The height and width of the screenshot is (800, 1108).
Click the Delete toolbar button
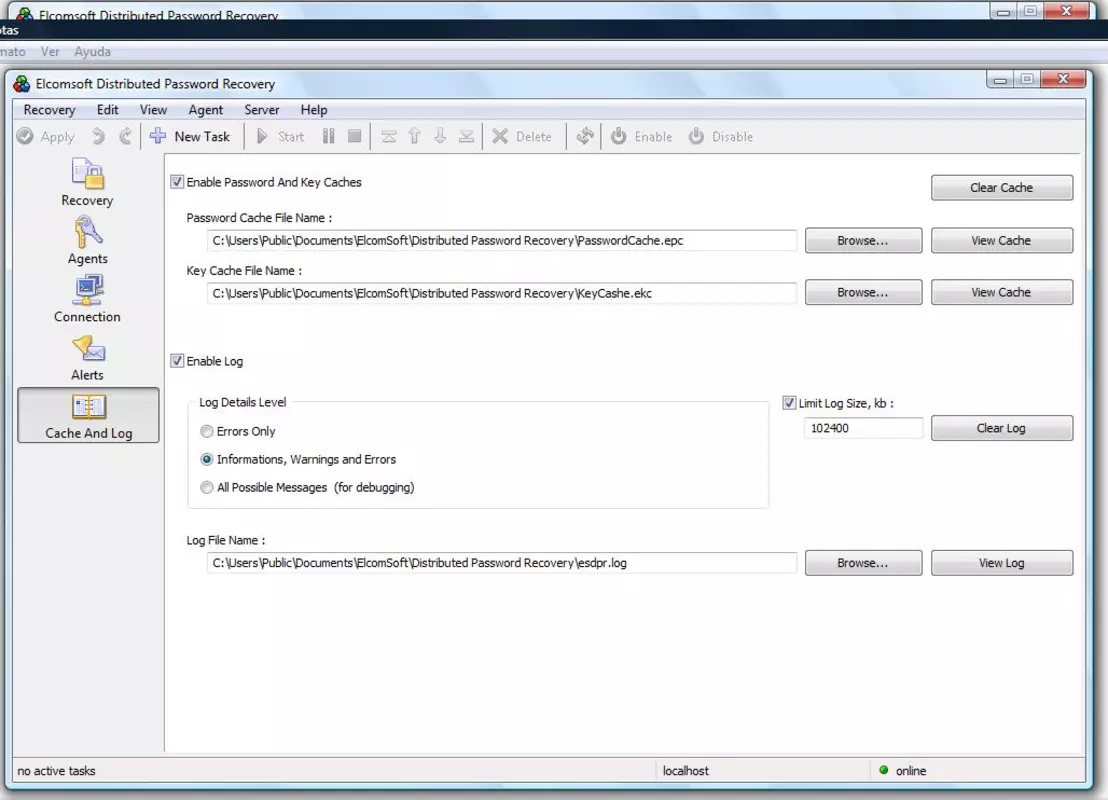(521, 136)
